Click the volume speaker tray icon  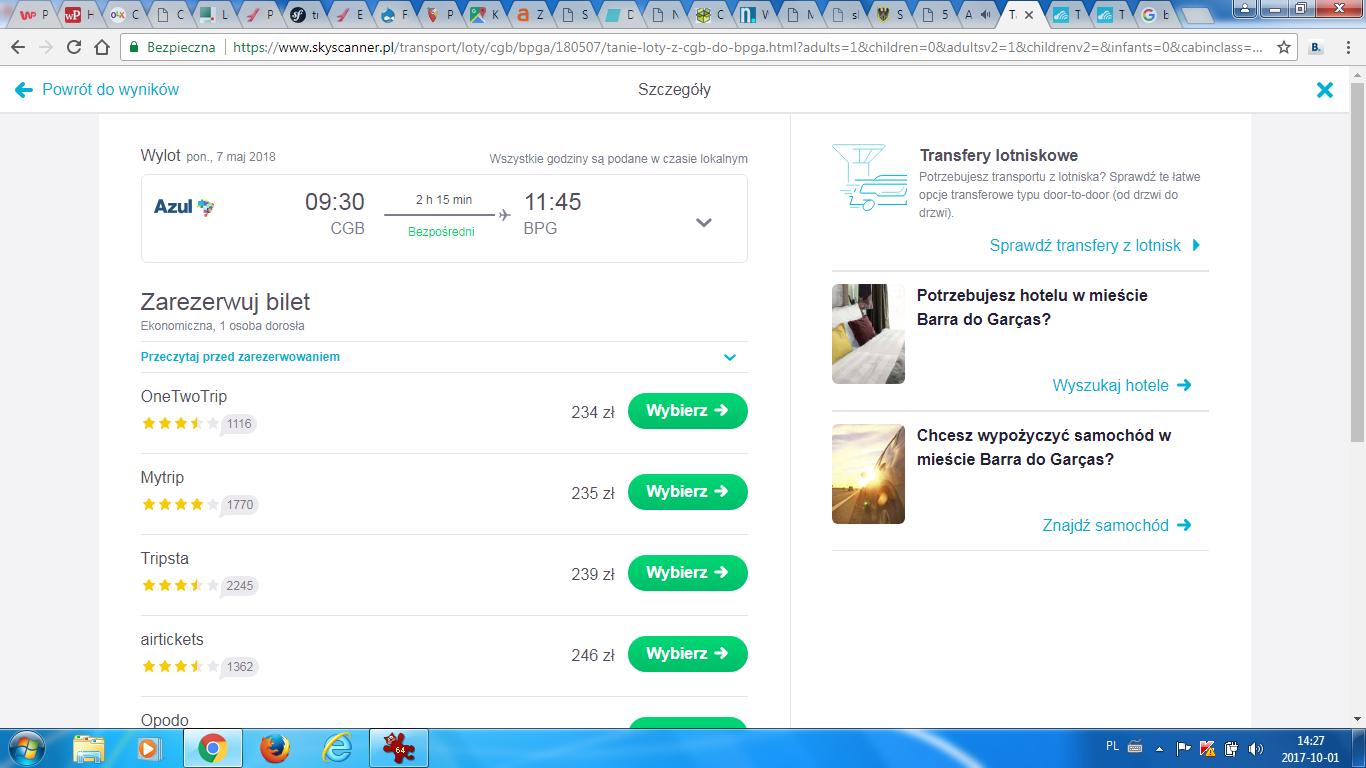1257,748
